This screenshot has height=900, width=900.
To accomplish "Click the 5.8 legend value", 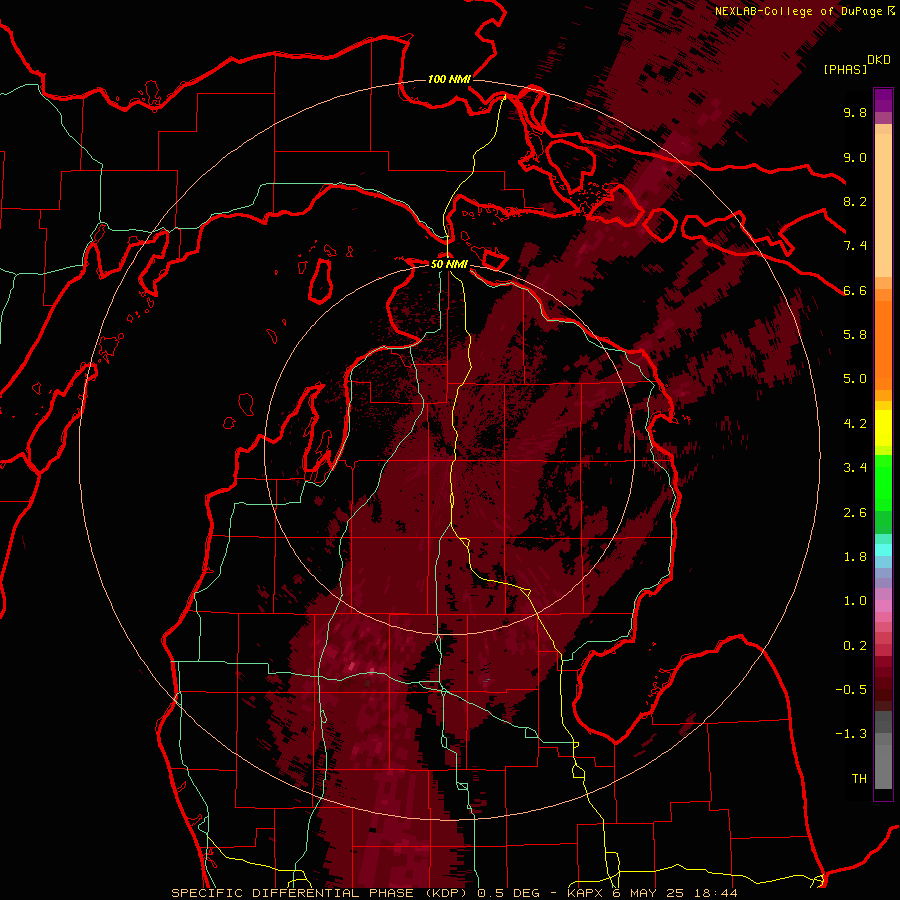I will (855, 335).
